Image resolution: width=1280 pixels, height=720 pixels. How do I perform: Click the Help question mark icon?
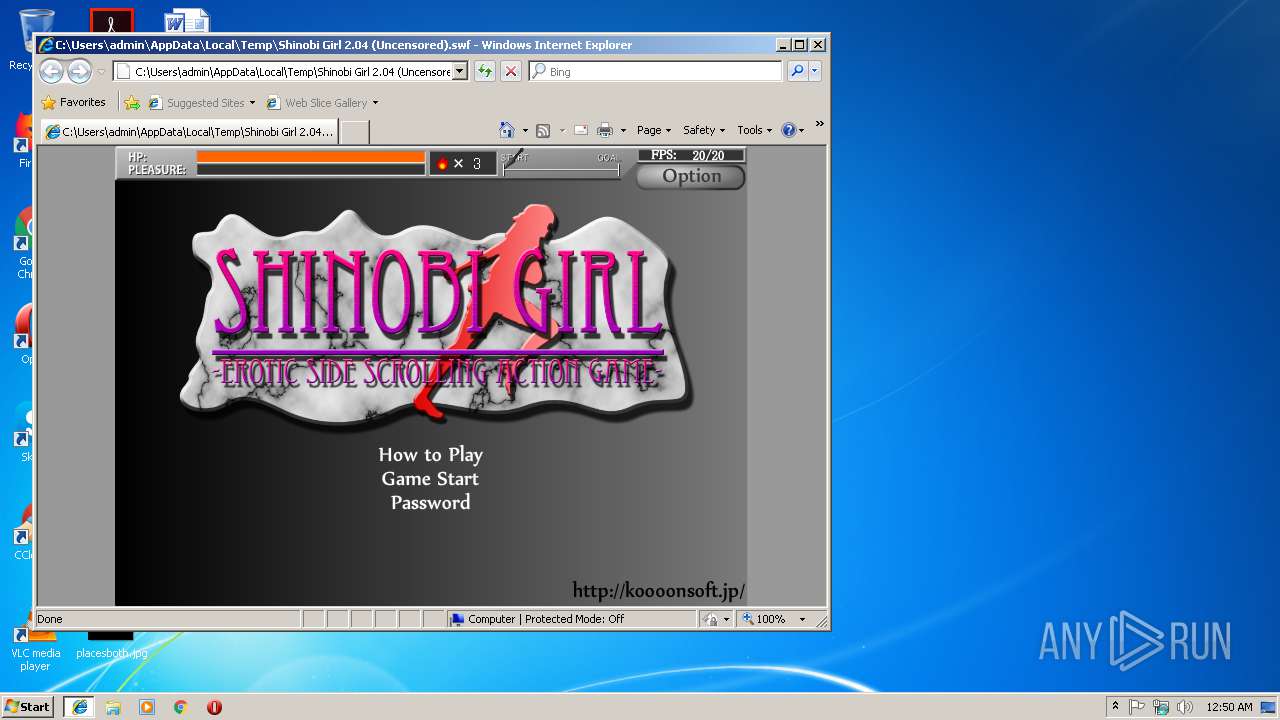click(788, 130)
